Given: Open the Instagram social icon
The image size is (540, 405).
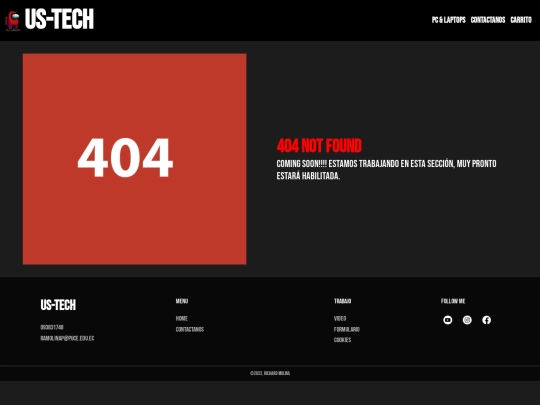Looking at the screenshot, I should [467, 320].
